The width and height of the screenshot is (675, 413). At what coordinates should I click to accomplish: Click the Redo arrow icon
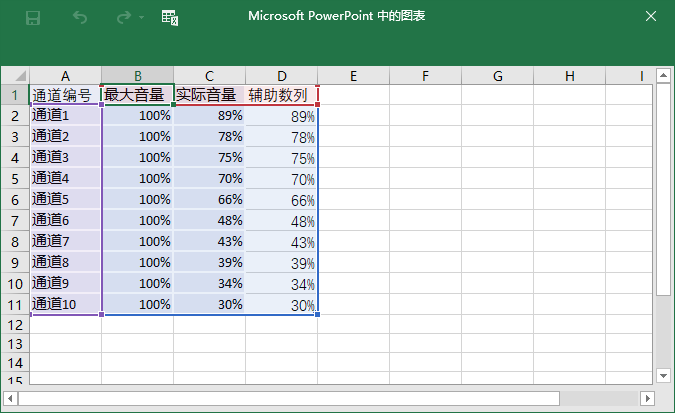[124, 18]
